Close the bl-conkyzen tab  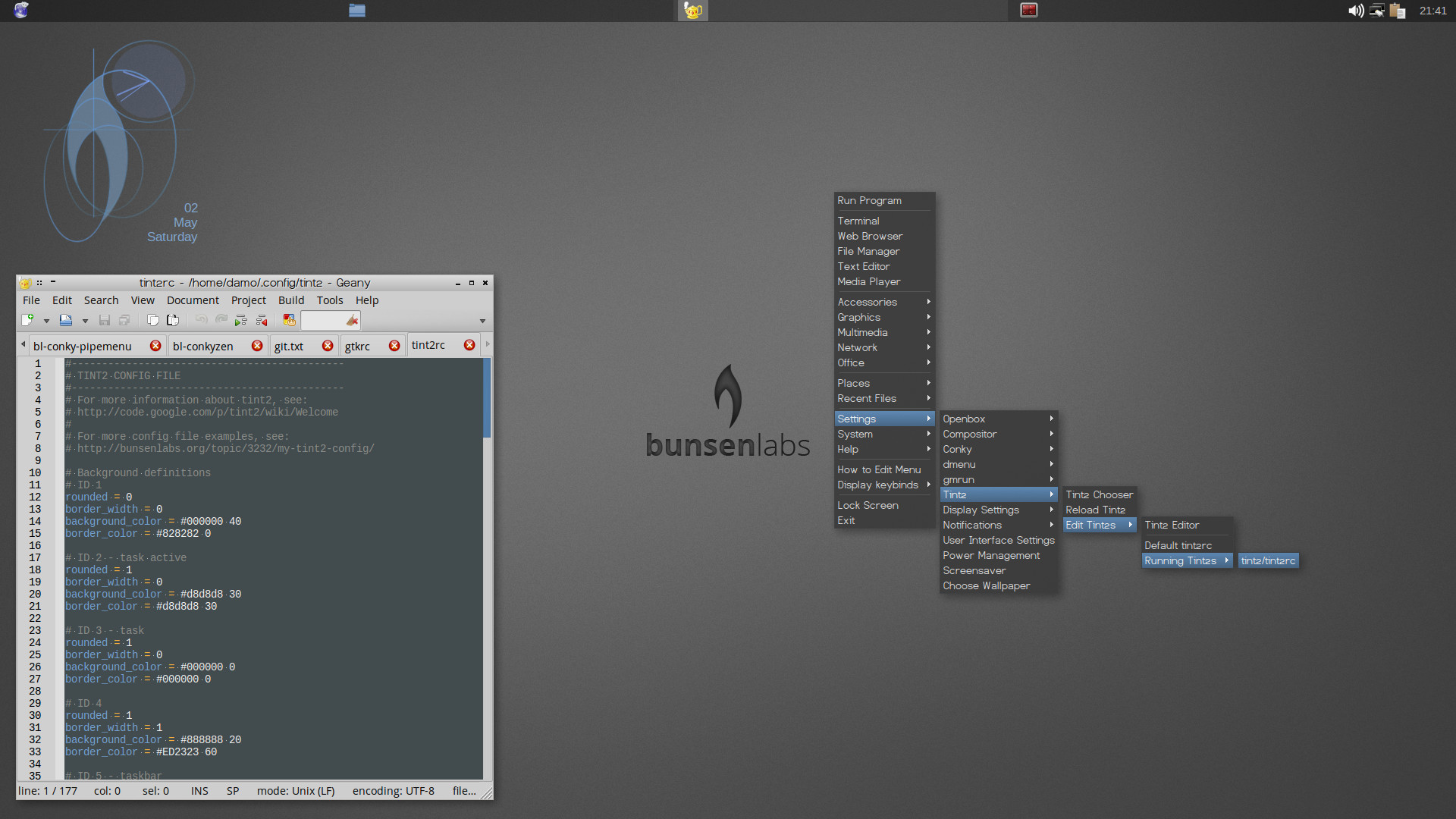pyautogui.click(x=257, y=346)
